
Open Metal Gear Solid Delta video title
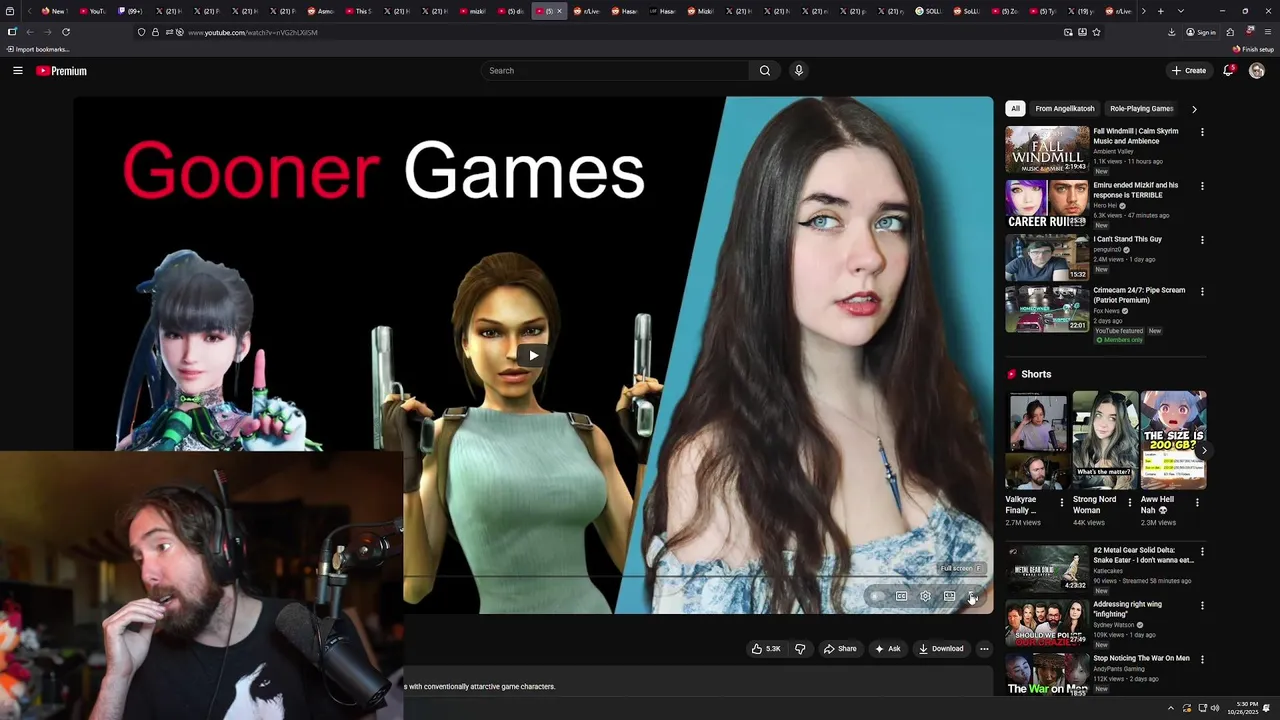click(x=1143, y=555)
